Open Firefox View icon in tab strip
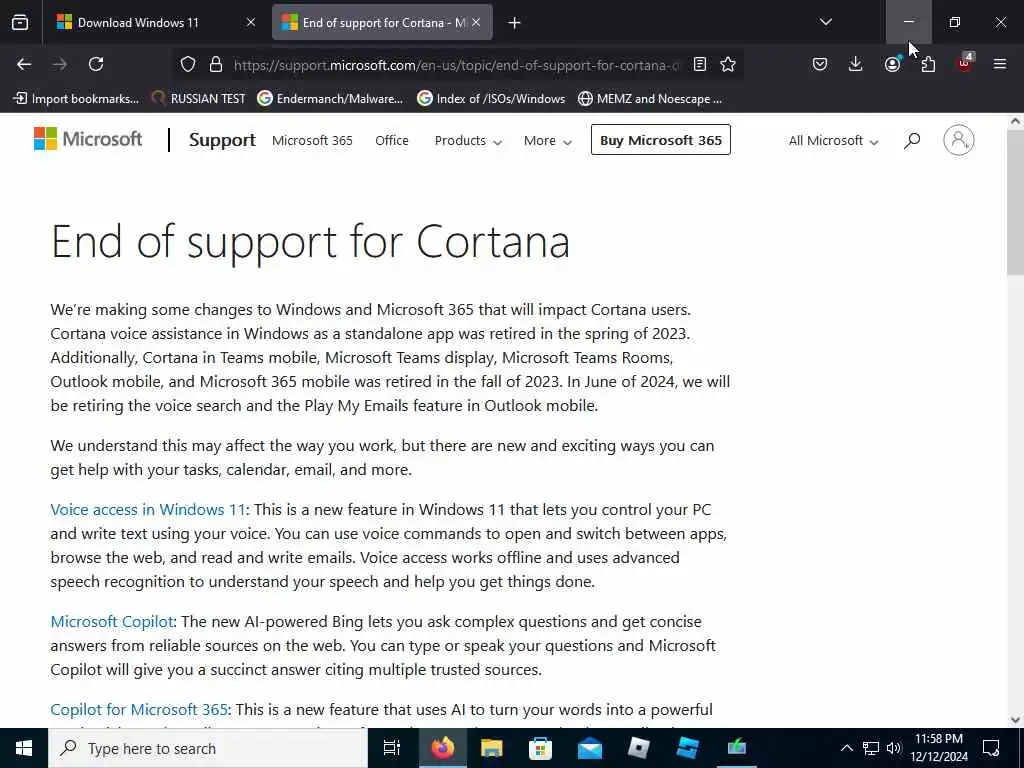The height and width of the screenshot is (768, 1024). 20,23
